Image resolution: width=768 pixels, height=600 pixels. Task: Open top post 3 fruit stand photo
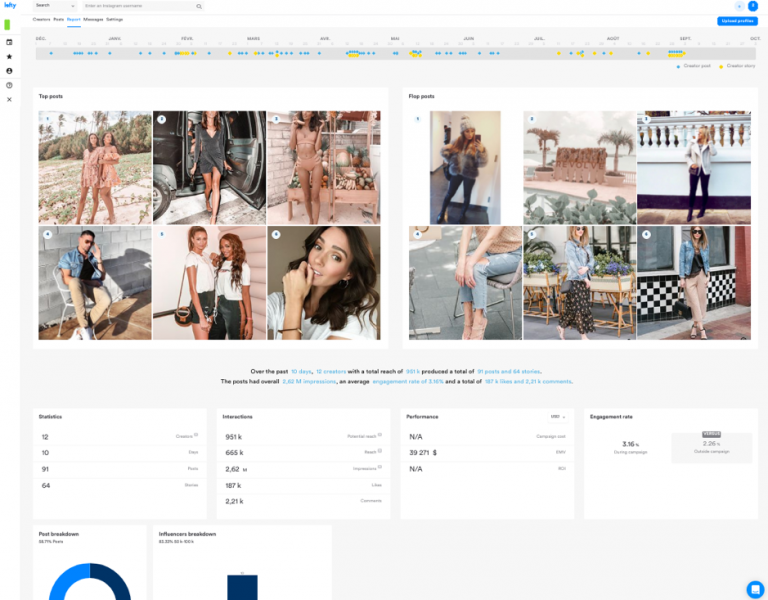pos(324,168)
